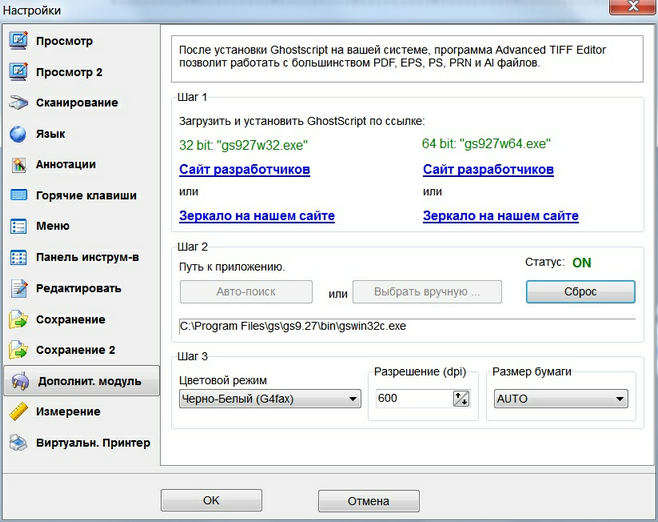Click the green ON status text
The image size is (658, 522).
tap(582, 263)
